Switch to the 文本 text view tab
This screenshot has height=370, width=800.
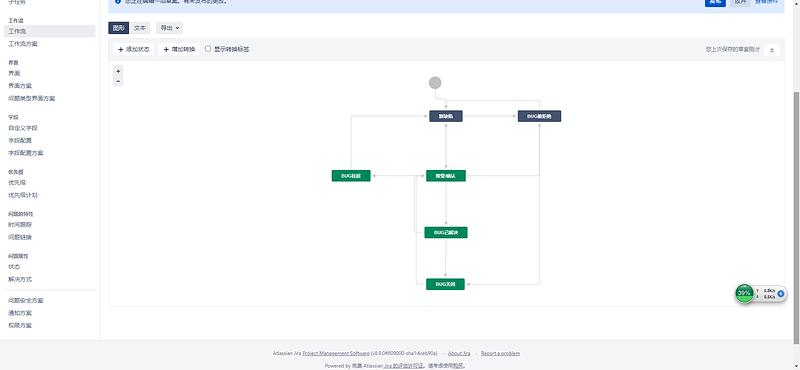(x=140, y=28)
